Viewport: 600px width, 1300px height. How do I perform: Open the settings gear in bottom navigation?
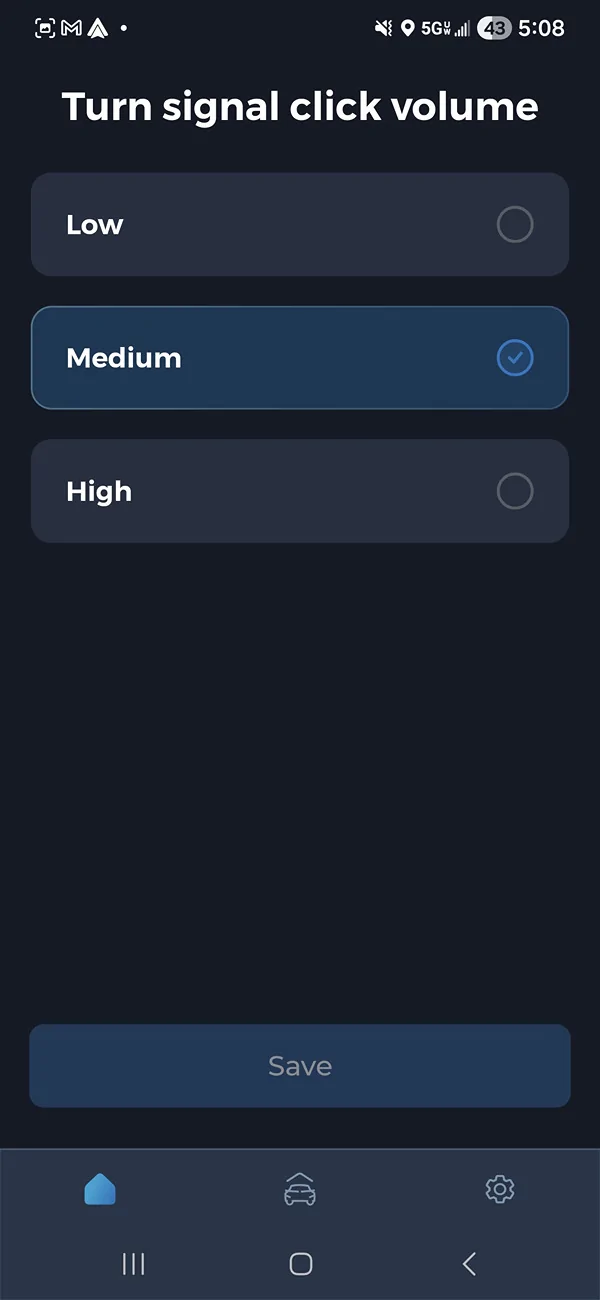(x=499, y=1190)
